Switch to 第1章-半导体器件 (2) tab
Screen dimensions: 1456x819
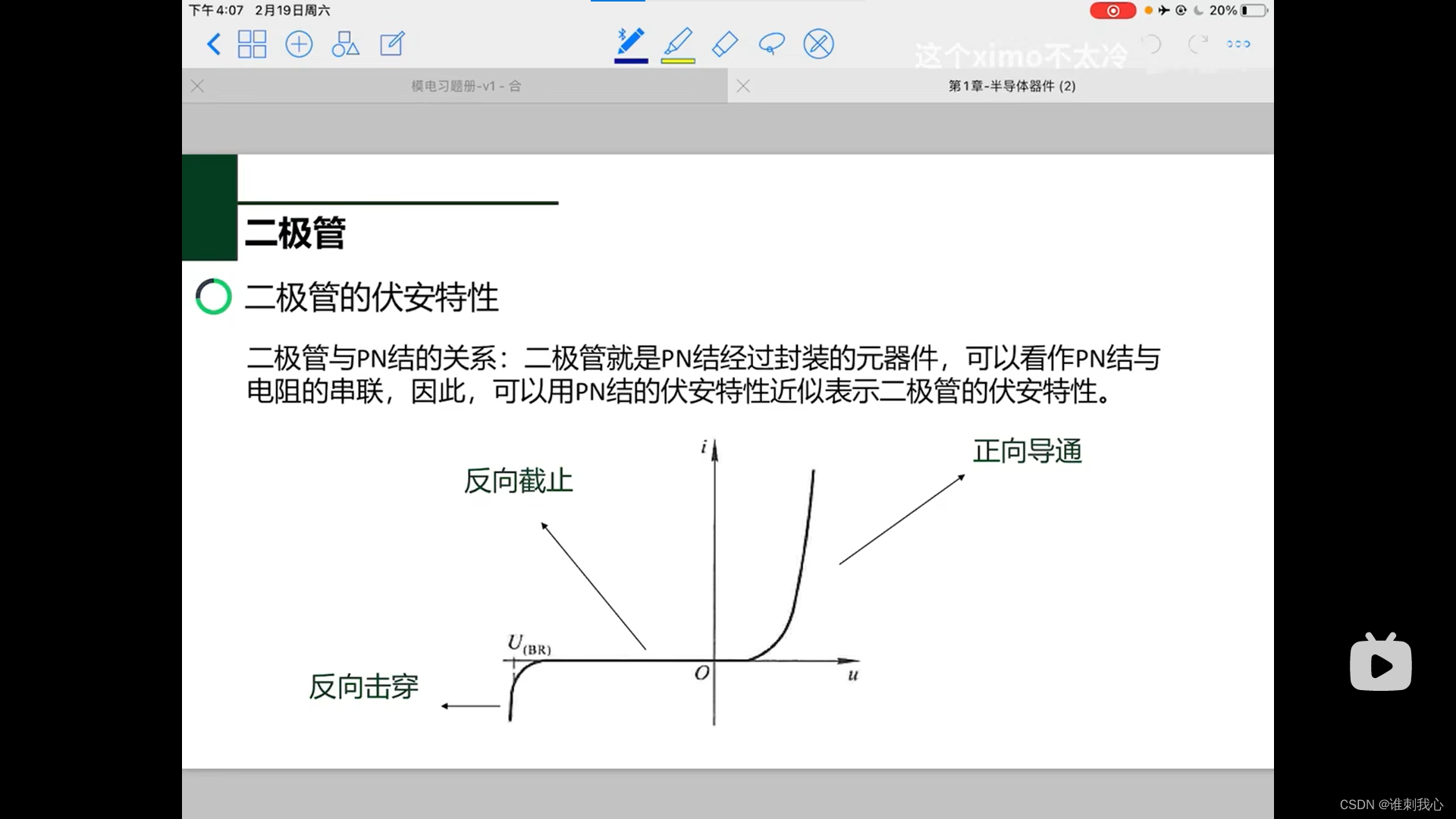point(1012,86)
